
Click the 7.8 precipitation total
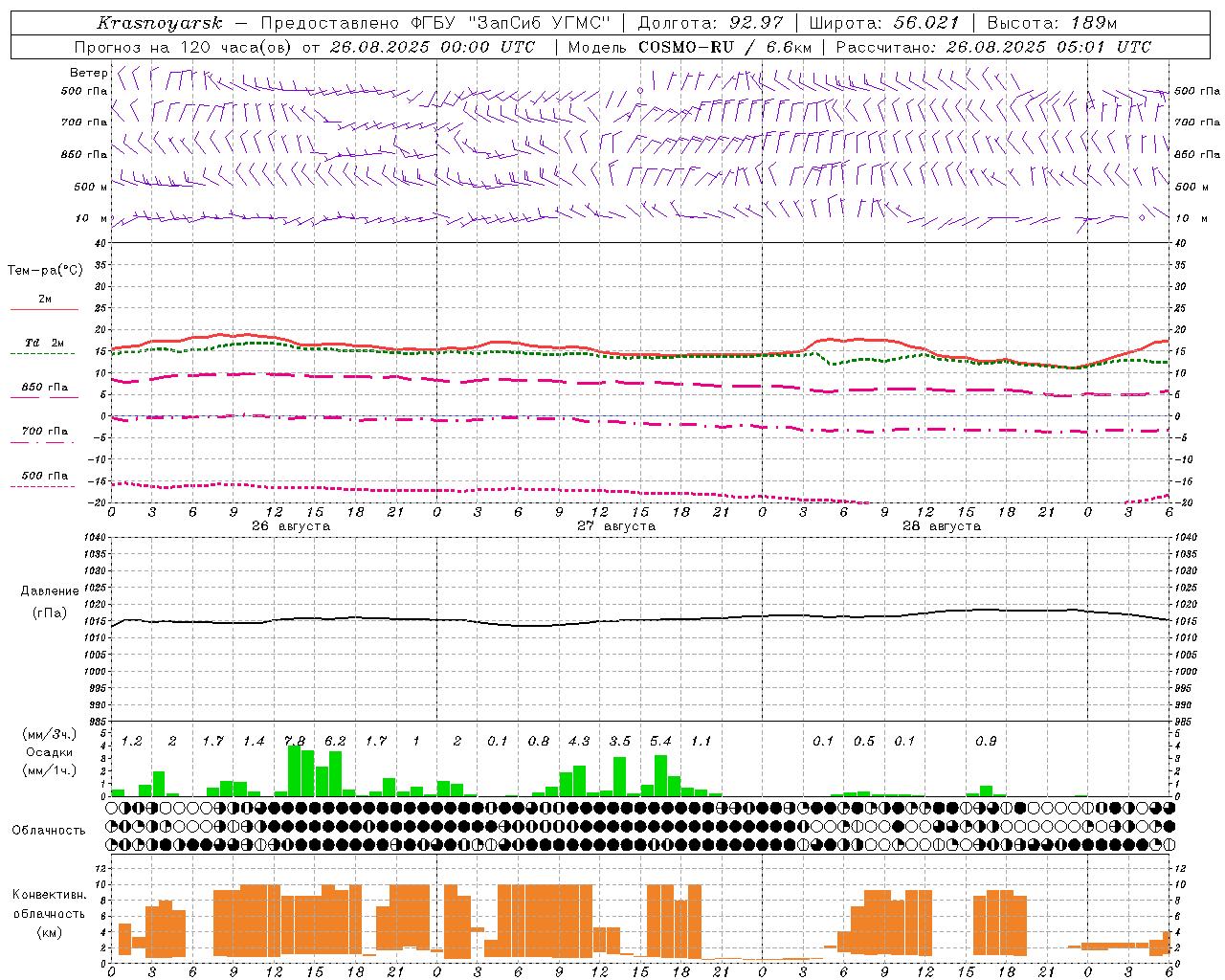tap(295, 742)
